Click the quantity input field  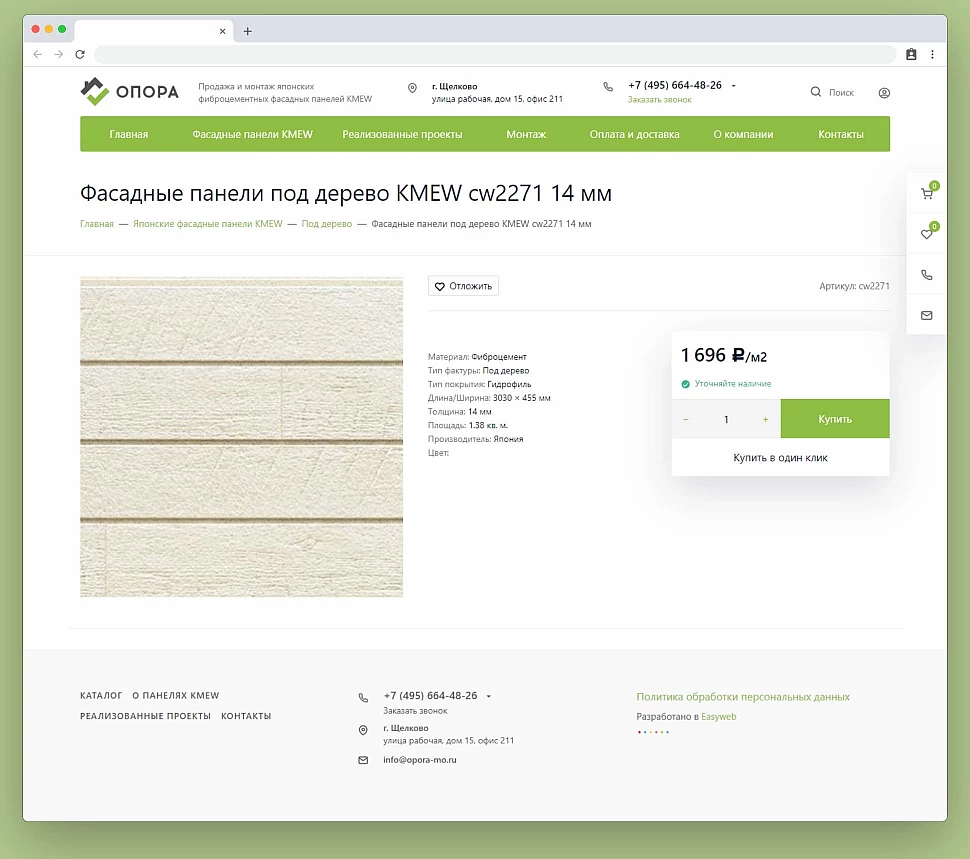(x=726, y=419)
